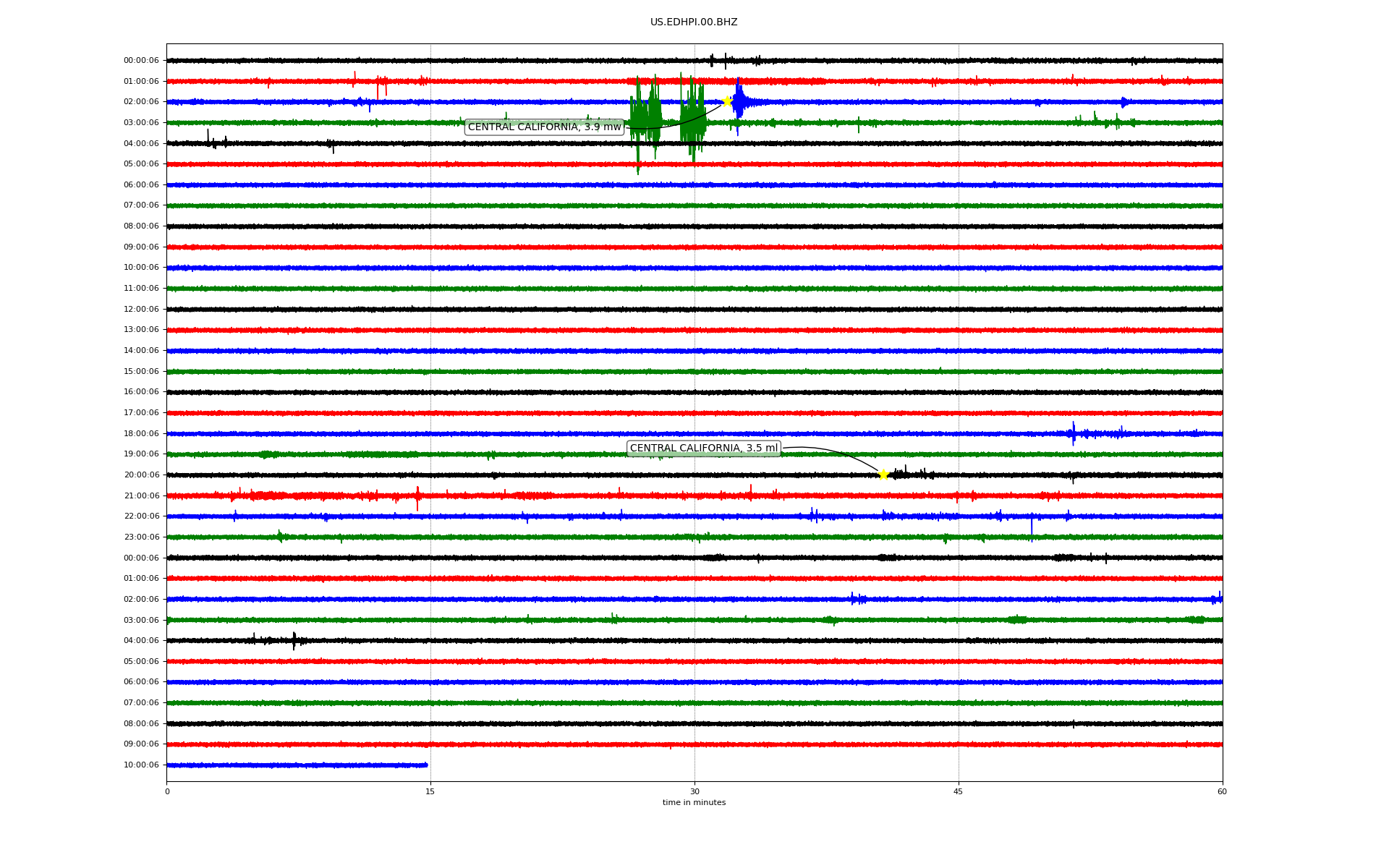Click the yellow star on the 20:00:06 trace
Viewport: 1389px width, 868px height.
pyautogui.click(x=883, y=475)
